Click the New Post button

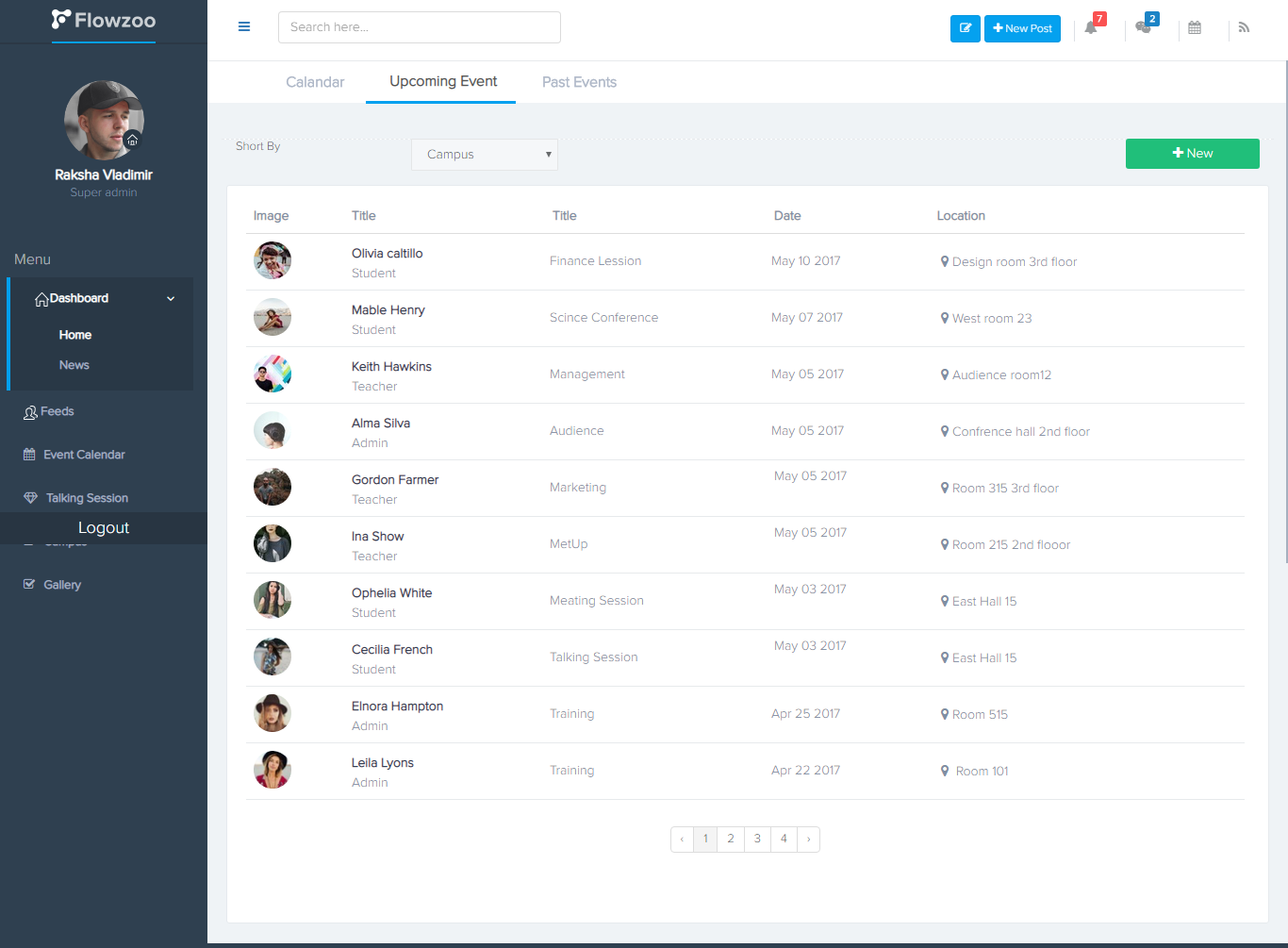coord(1022,28)
